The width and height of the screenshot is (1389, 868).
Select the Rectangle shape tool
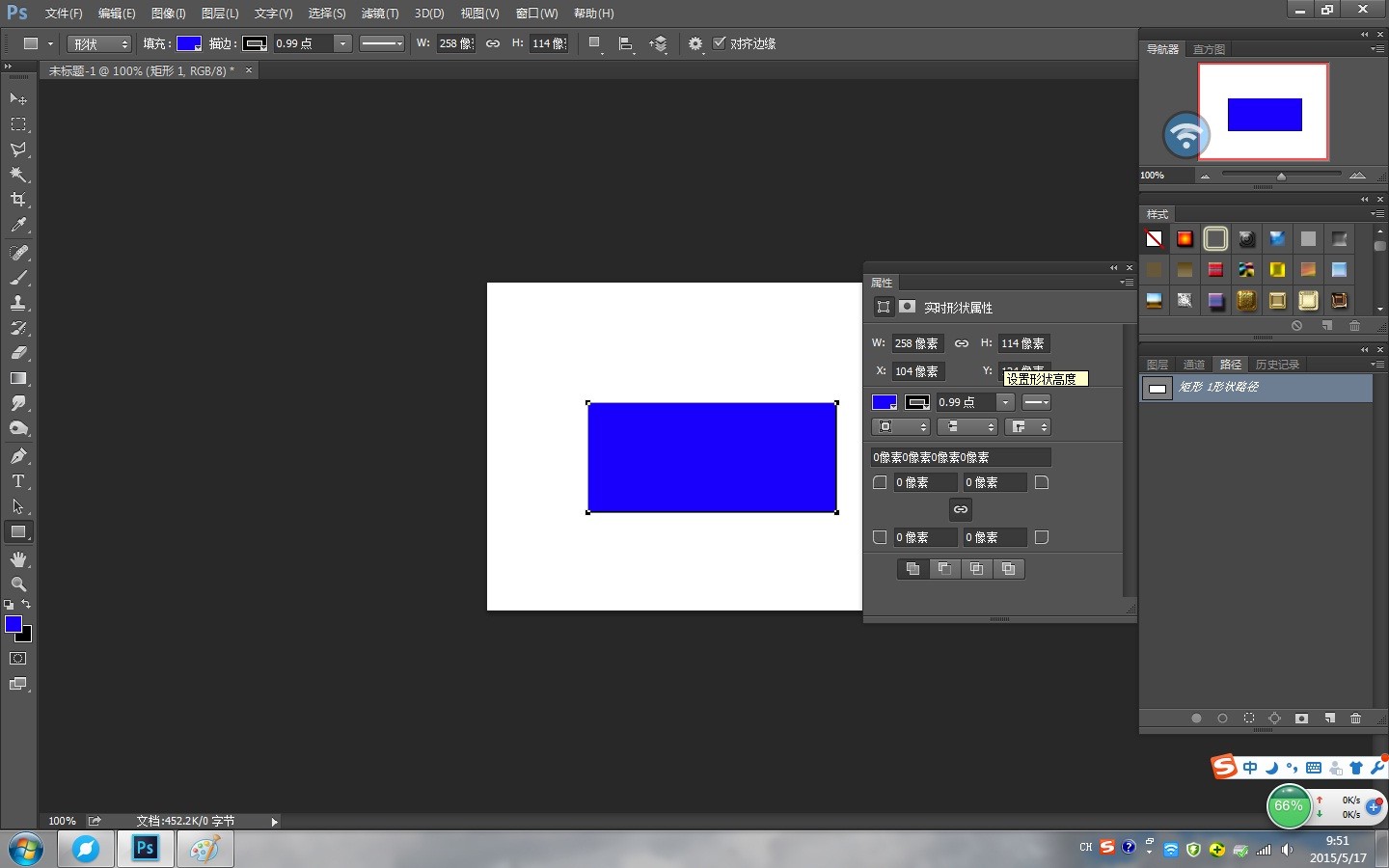(x=18, y=531)
